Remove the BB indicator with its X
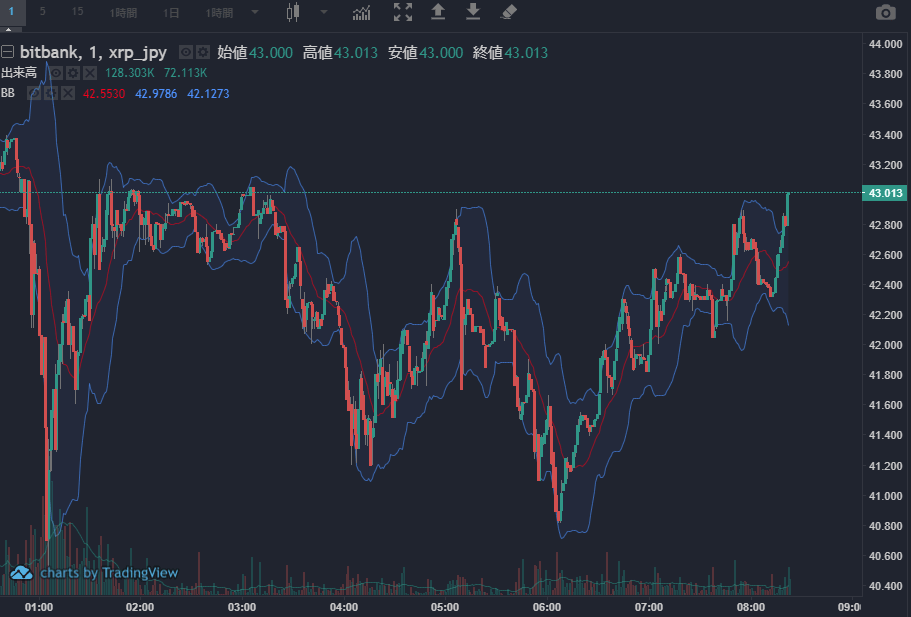This screenshot has width=911, height=617. click(68, 93)
